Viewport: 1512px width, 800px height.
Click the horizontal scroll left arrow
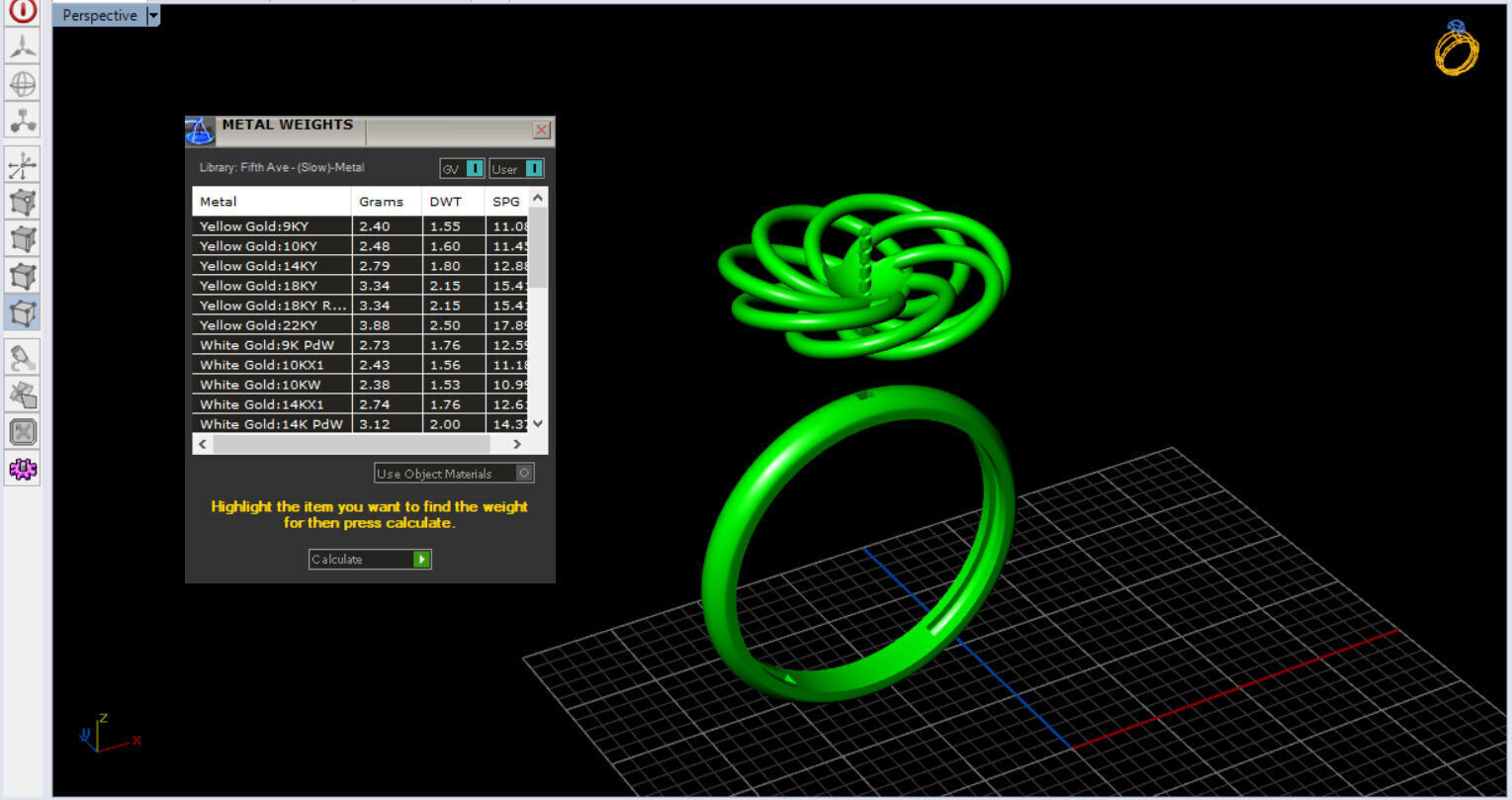click(203, 444)
